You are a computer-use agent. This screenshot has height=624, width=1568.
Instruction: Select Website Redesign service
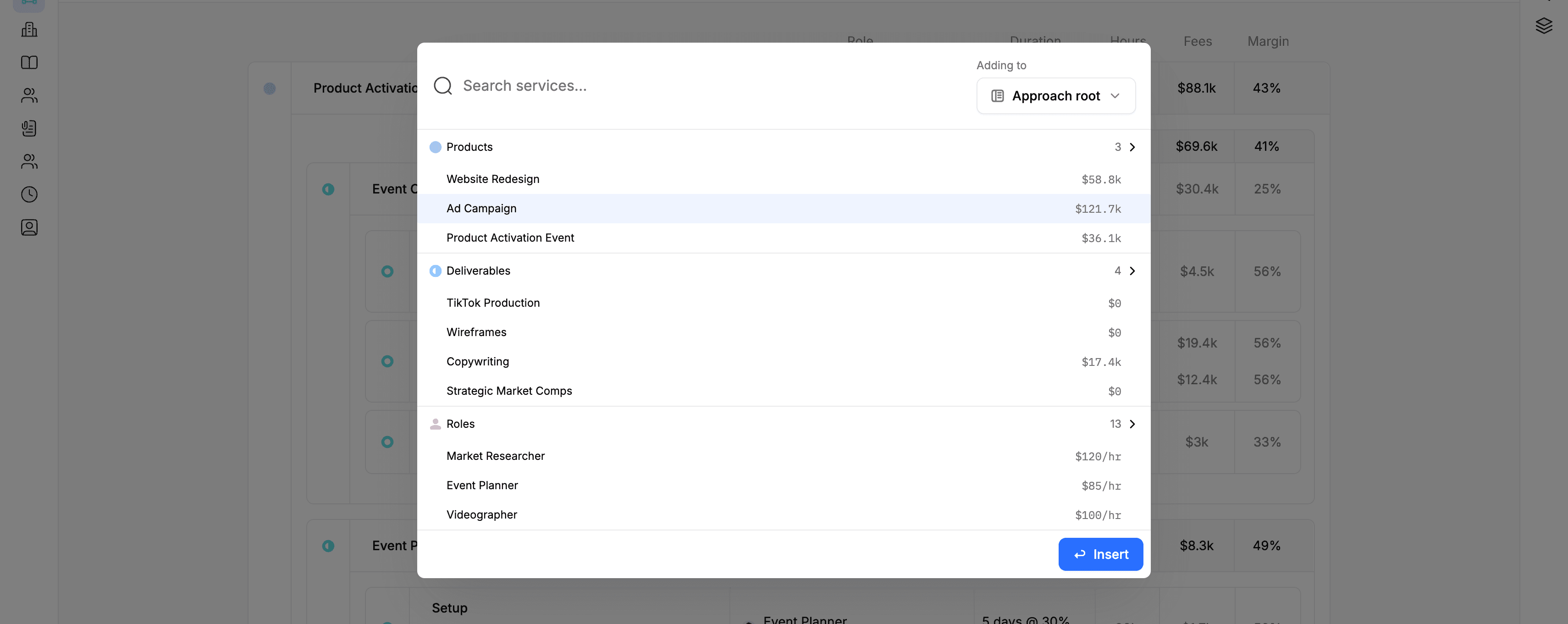pos(784,179)
